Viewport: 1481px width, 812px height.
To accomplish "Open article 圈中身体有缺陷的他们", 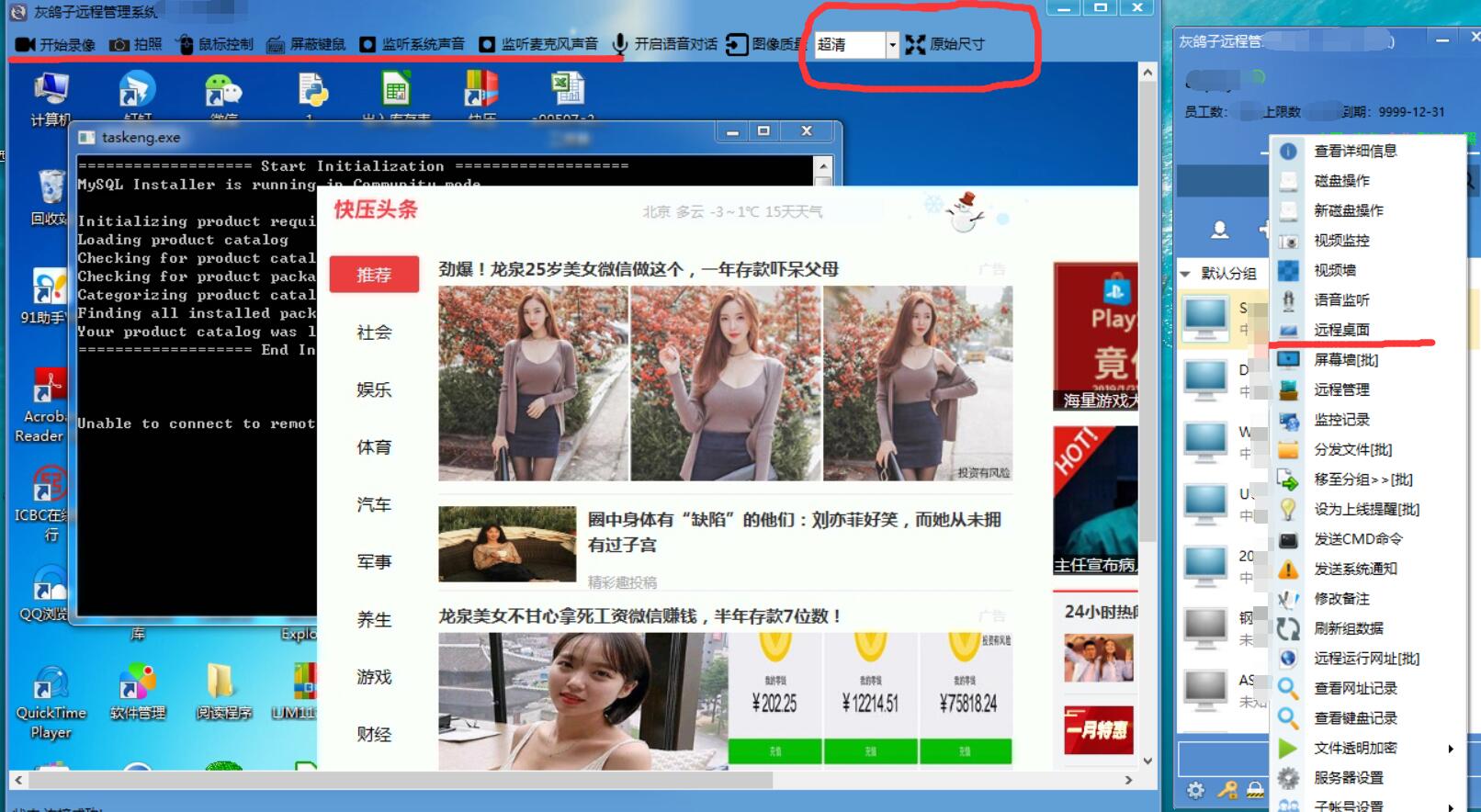I will pyautogui.click(x=795, y=532).
